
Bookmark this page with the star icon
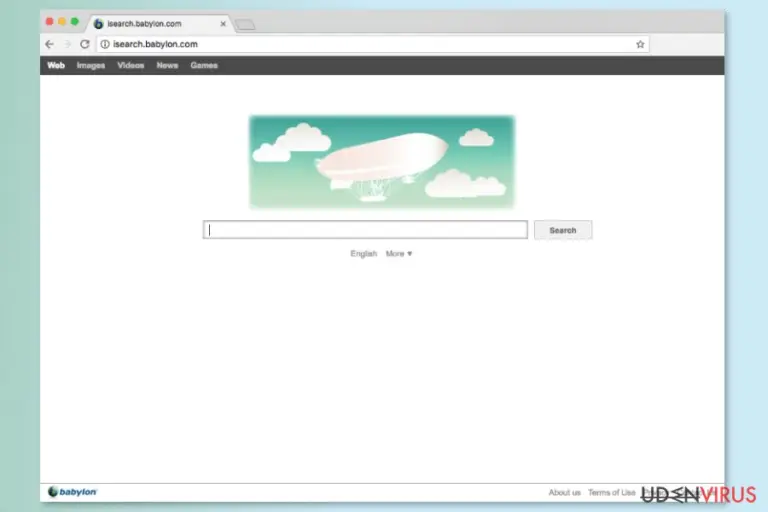click(x=640, y=44)
